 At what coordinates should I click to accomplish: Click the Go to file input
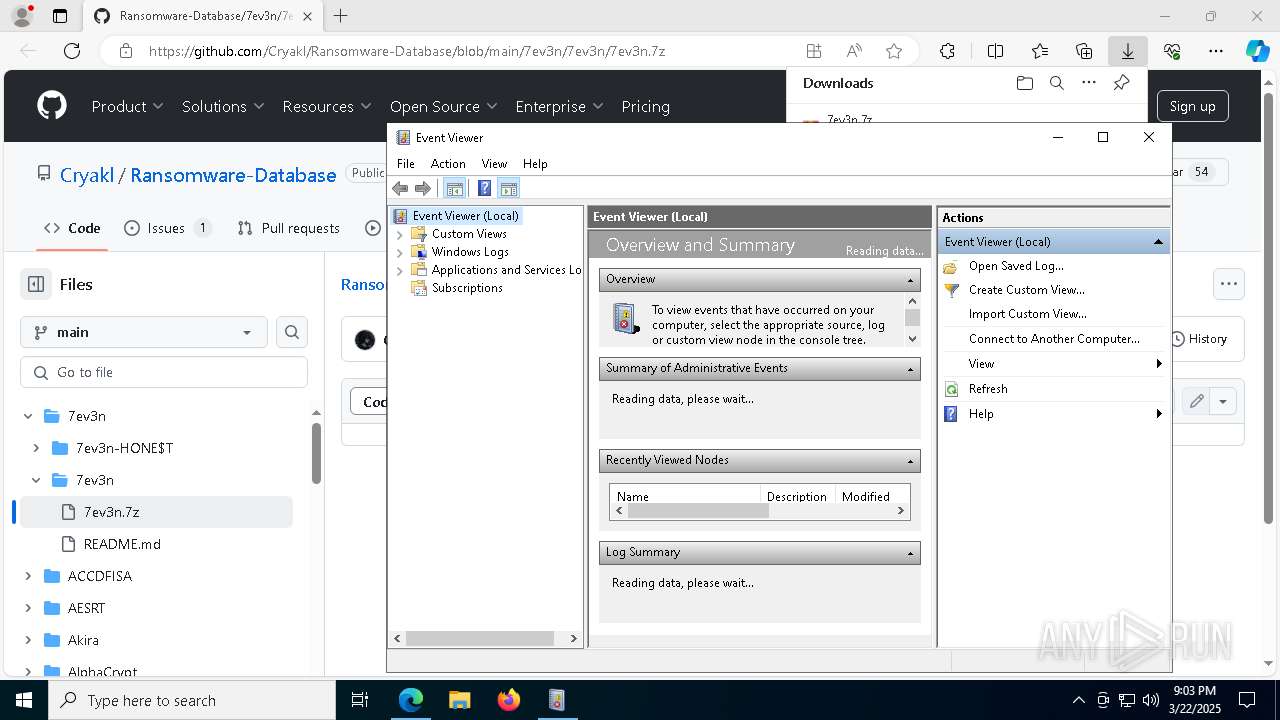(x=164, y=372)
